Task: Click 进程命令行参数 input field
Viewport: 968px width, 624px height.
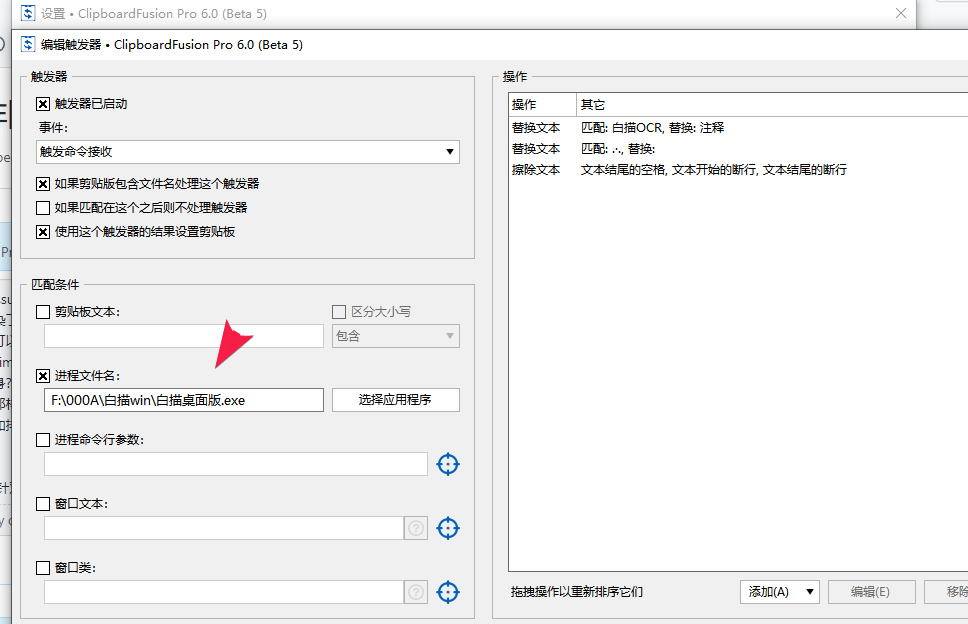Action: pos(236,464)
